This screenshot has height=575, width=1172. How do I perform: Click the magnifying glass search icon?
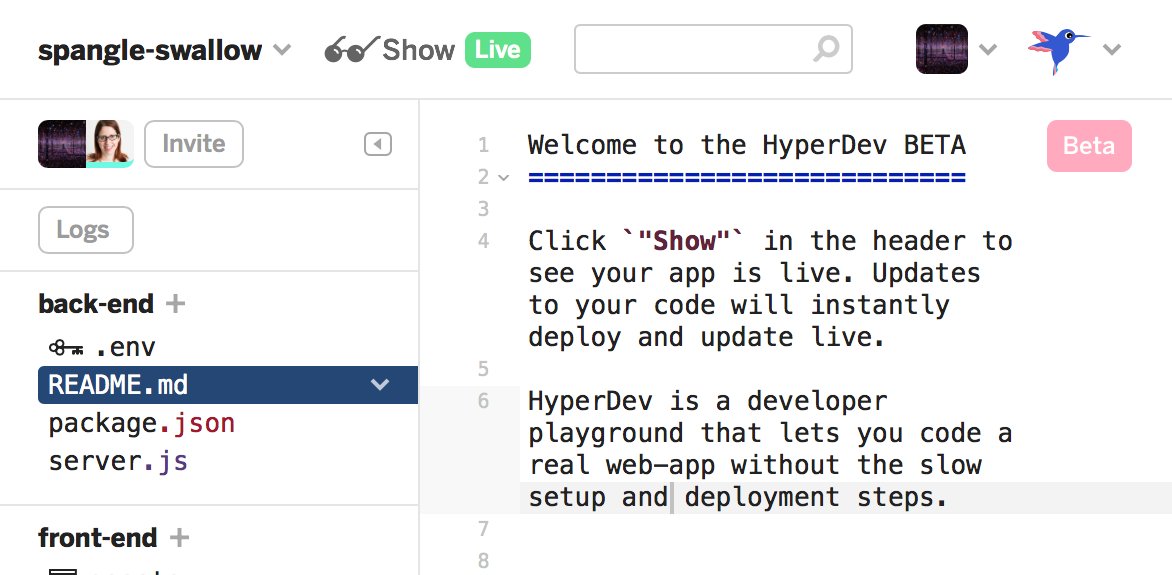coord(826,49)
